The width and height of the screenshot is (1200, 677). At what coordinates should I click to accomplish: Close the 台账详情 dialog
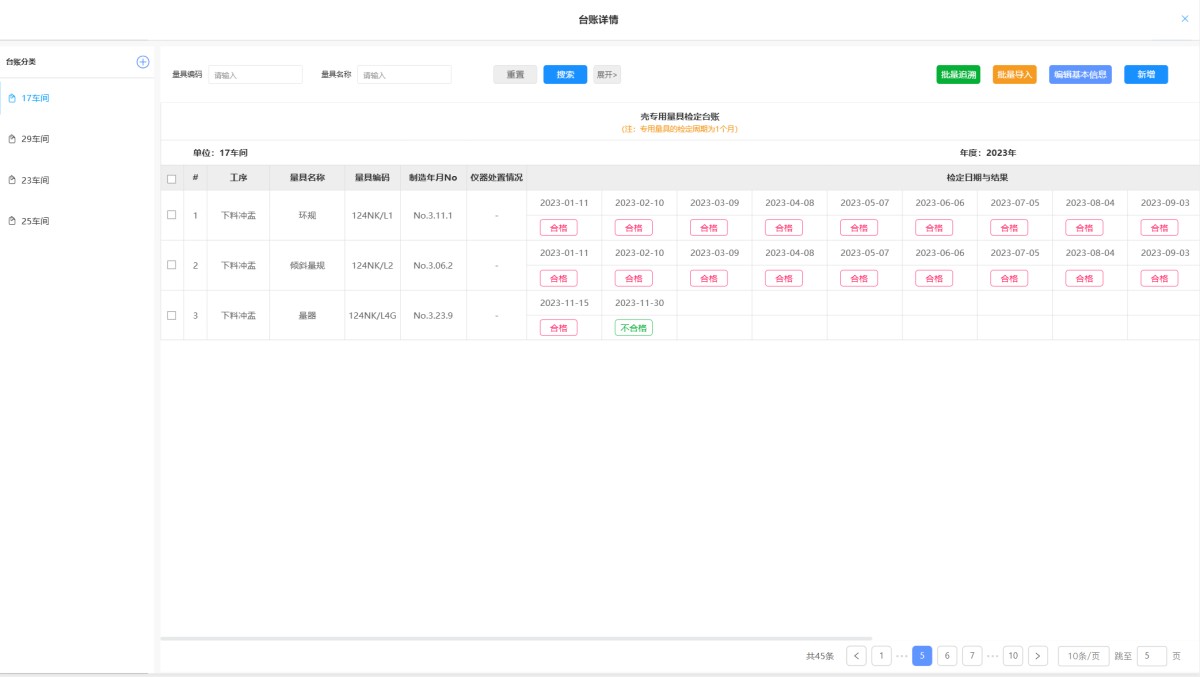[1185, 19]
